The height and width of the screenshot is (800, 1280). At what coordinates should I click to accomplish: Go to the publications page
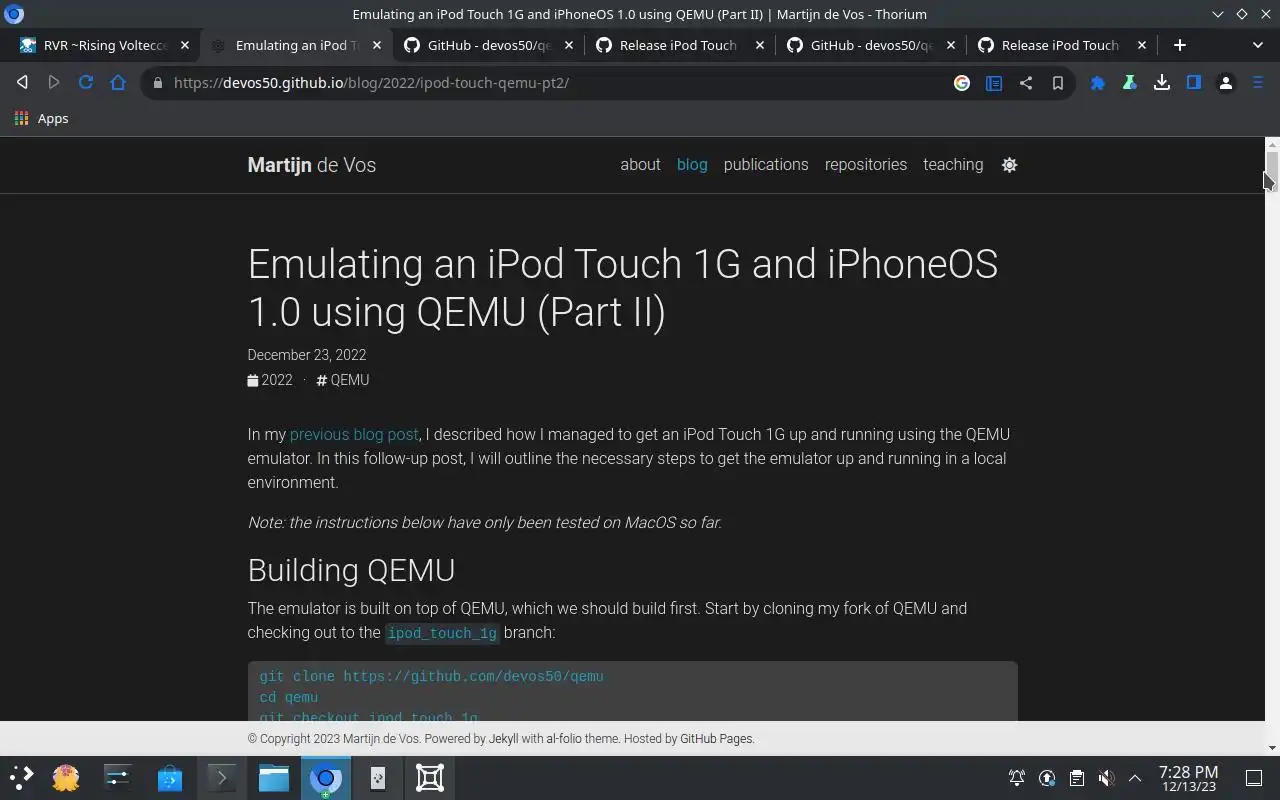pos(766,165)
